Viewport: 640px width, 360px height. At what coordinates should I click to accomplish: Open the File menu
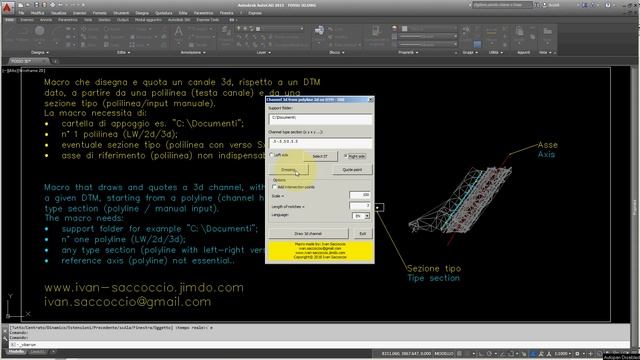pyautogui.click(x=21, y=13)
